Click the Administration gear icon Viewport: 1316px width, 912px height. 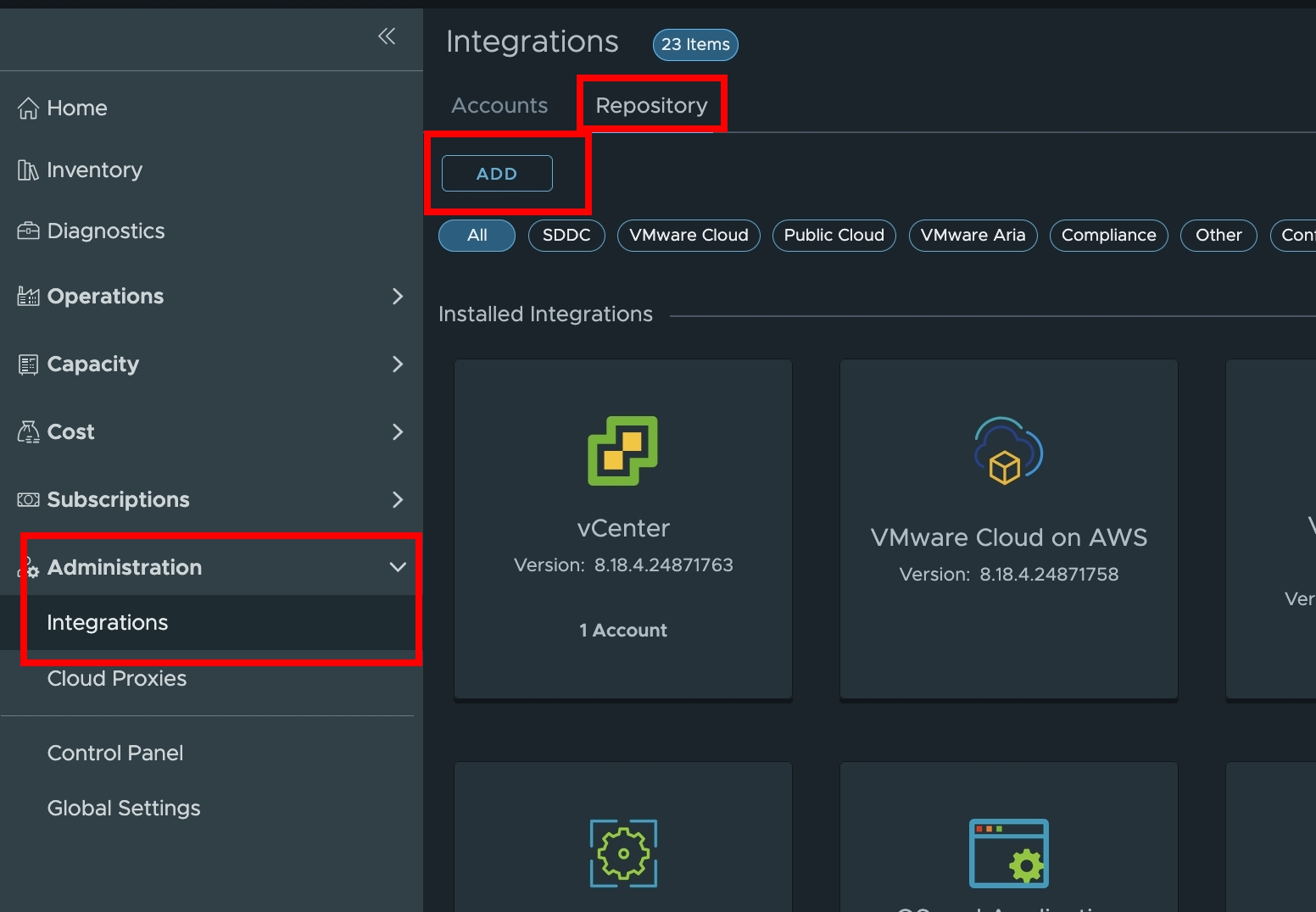pos(30,568)
